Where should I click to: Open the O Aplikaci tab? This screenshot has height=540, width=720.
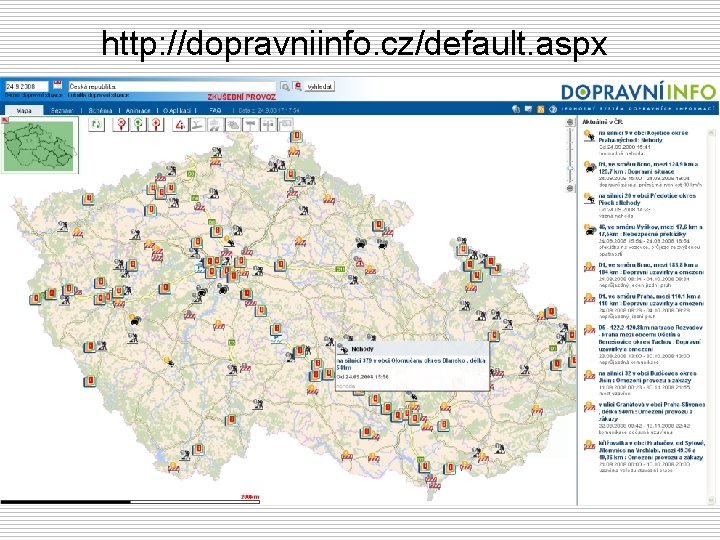click(x=177, y=111)
